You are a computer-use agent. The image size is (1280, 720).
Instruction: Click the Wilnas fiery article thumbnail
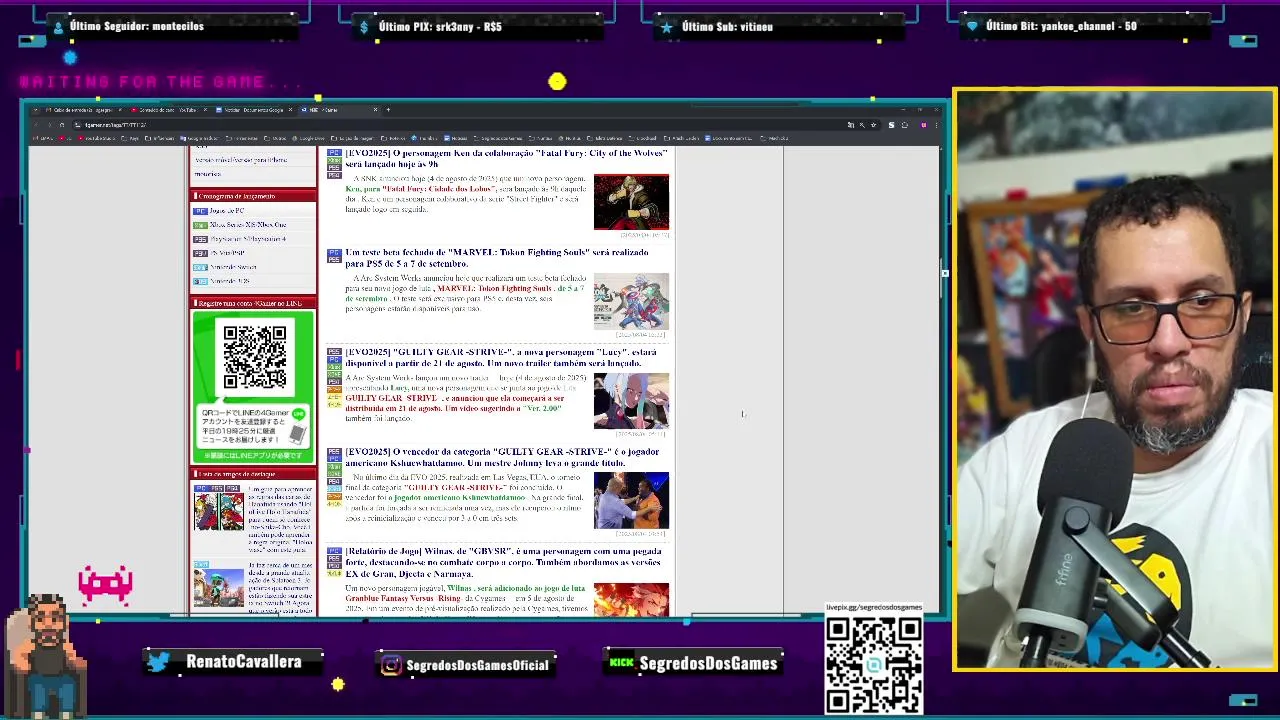tap(631, 599)
